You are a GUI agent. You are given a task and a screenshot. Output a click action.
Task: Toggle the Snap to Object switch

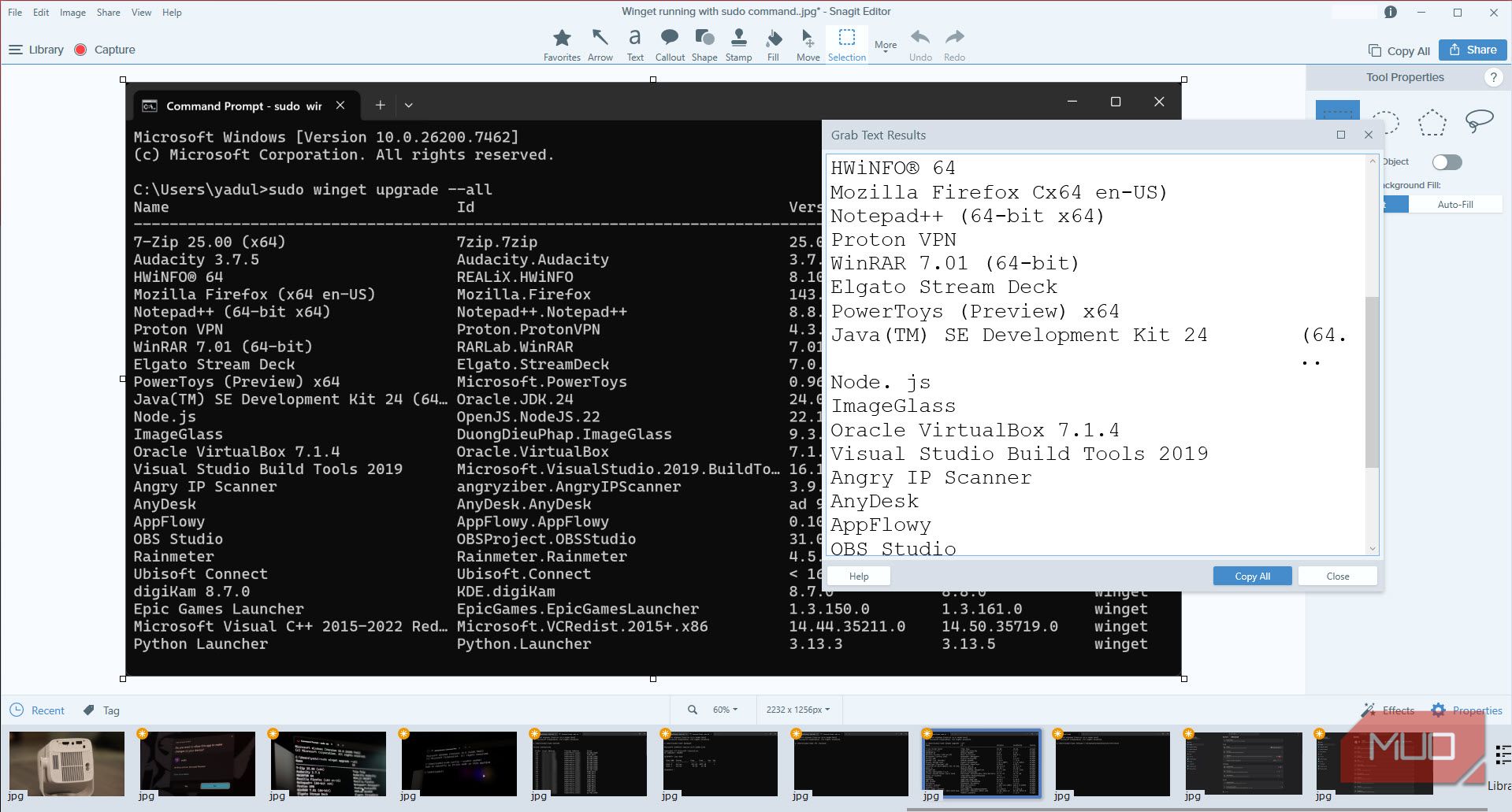pyautogui.click(x=1447, y=162)
